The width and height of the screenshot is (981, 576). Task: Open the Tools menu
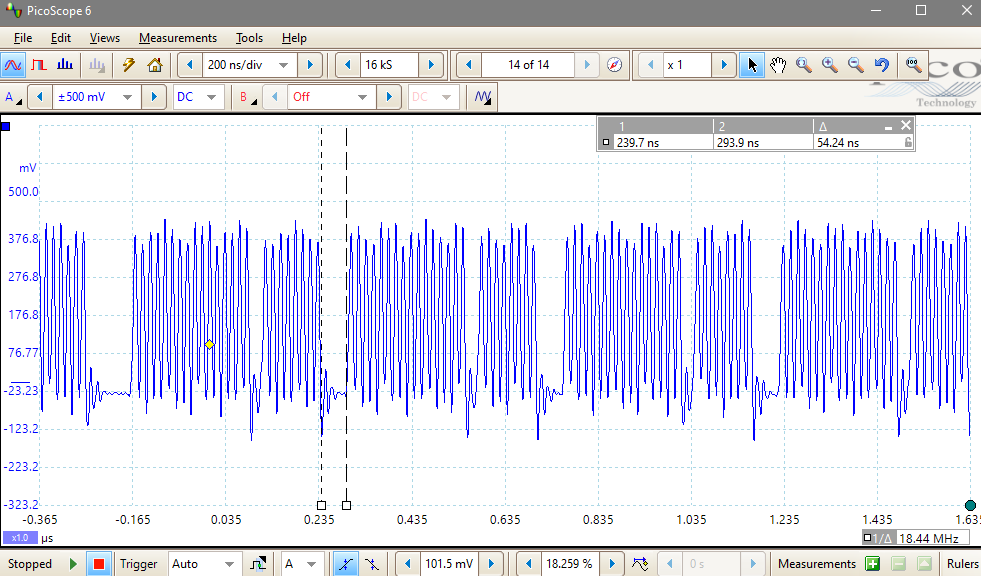(x=249, y=38)
